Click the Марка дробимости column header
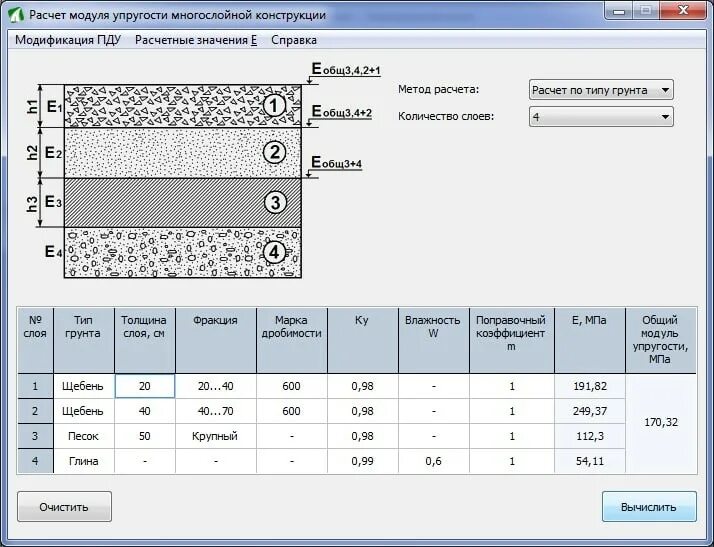Viewport: 714px width, 547px height. [292, 340]
